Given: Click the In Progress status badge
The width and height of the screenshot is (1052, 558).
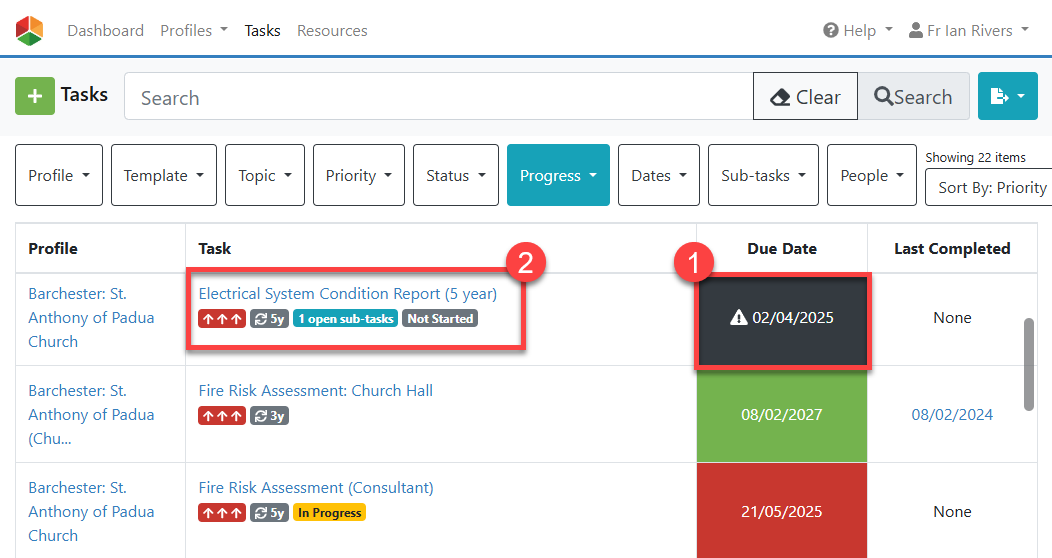Looking at the screenshot, I should click(329, 513).
